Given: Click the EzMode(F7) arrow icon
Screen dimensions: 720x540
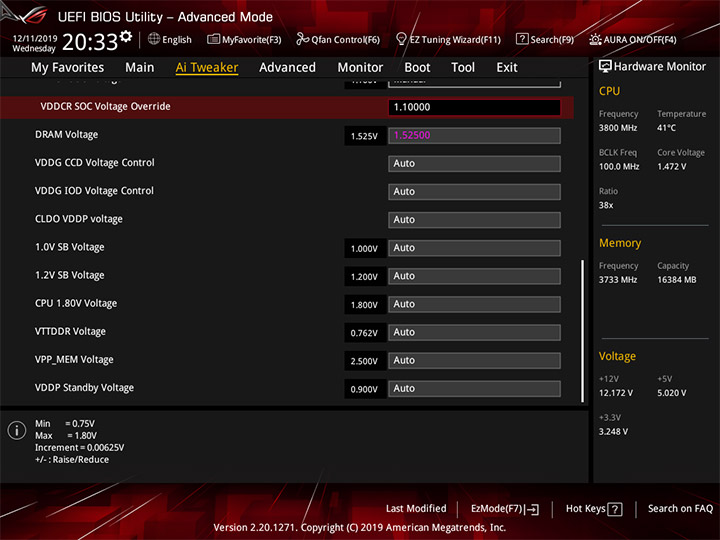Looking at the screenshot, I should click(532, 509).
